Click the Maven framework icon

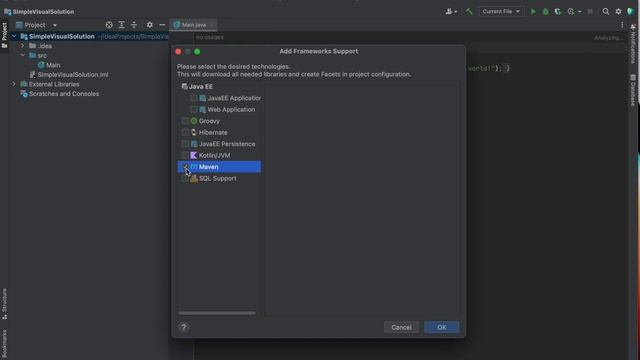pos(194,167)
